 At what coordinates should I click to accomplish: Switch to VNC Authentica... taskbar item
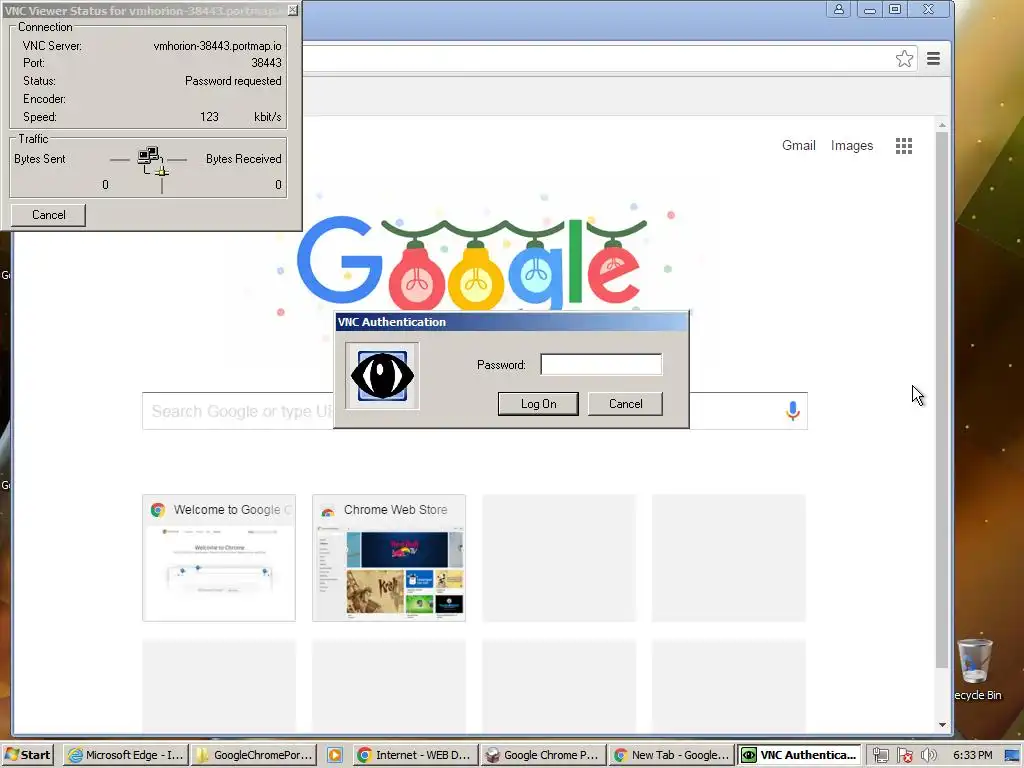799,755
